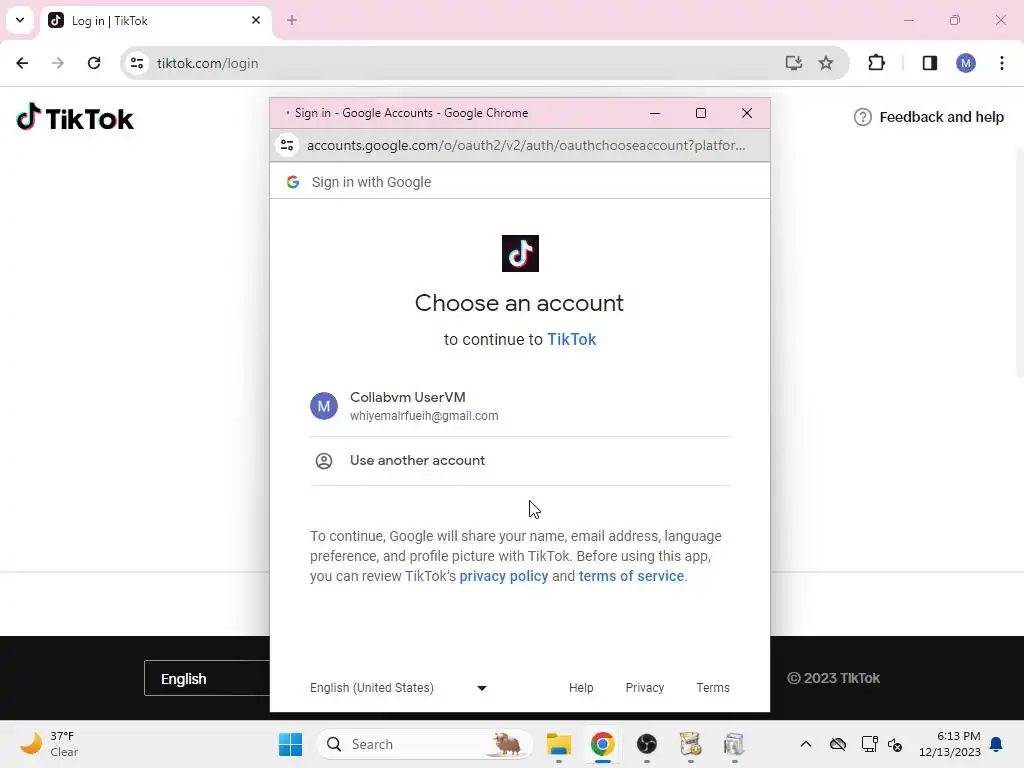Click Privacy in the Google popup footer
This screenshot has height=768, width=1024.
645,688
